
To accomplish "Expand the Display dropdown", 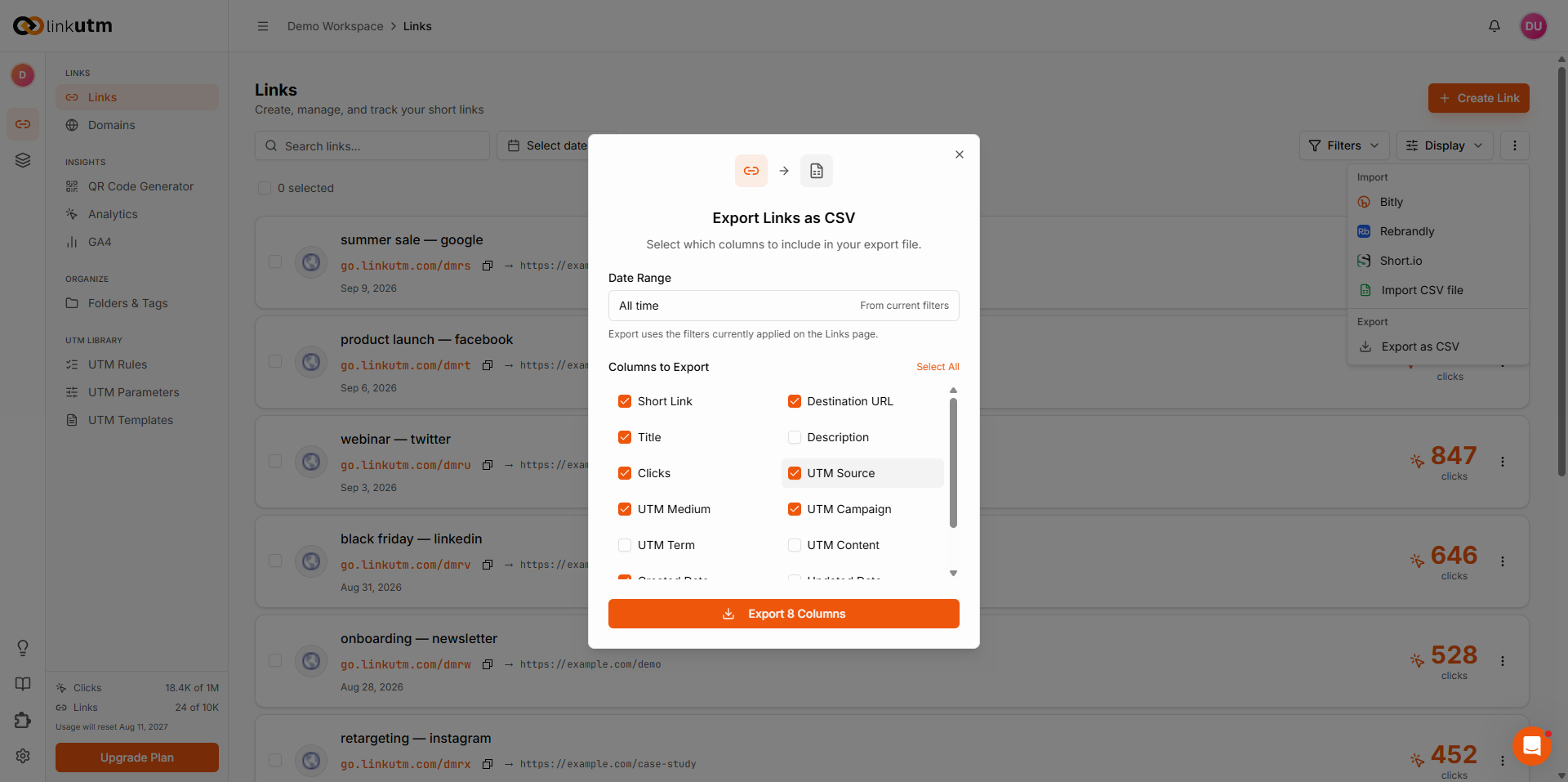I will pos(1445,145).
